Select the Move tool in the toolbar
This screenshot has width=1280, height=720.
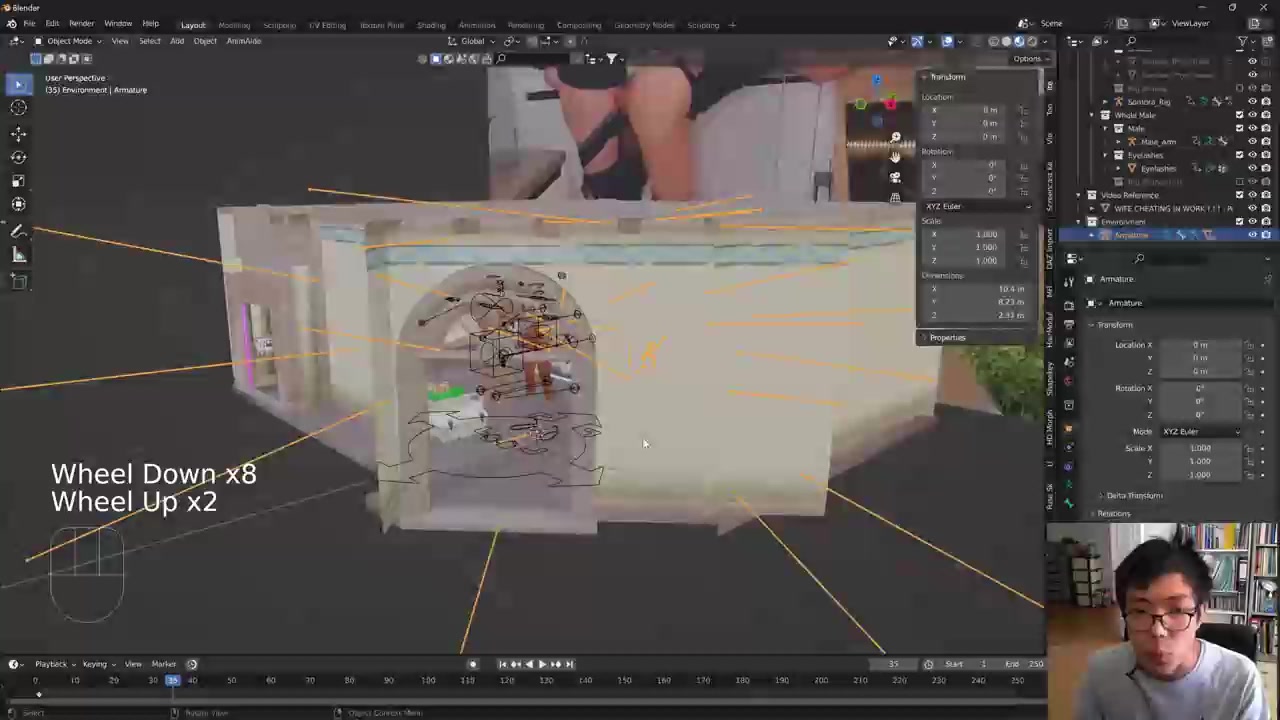[x=18, y=133]
